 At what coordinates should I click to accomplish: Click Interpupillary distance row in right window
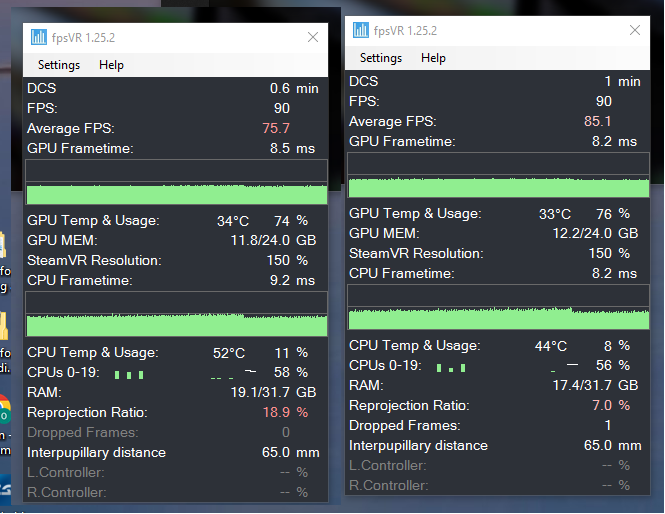497,445
